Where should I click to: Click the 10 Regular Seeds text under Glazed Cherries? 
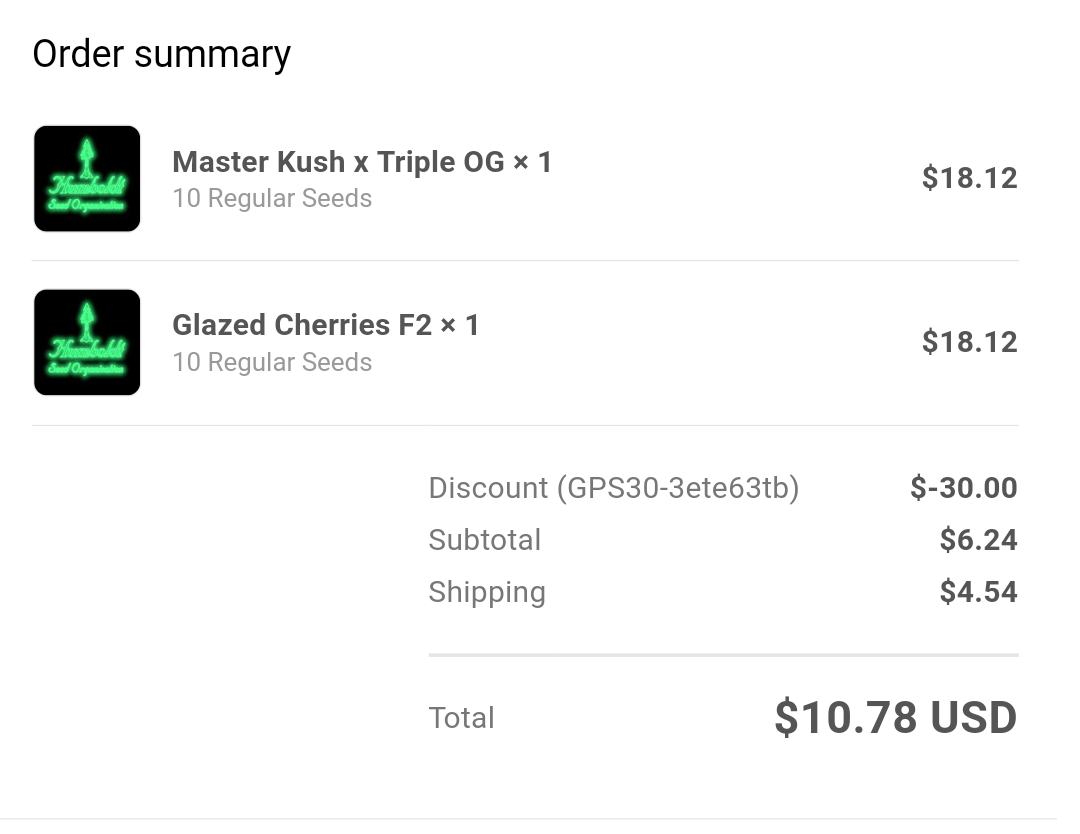272,362
